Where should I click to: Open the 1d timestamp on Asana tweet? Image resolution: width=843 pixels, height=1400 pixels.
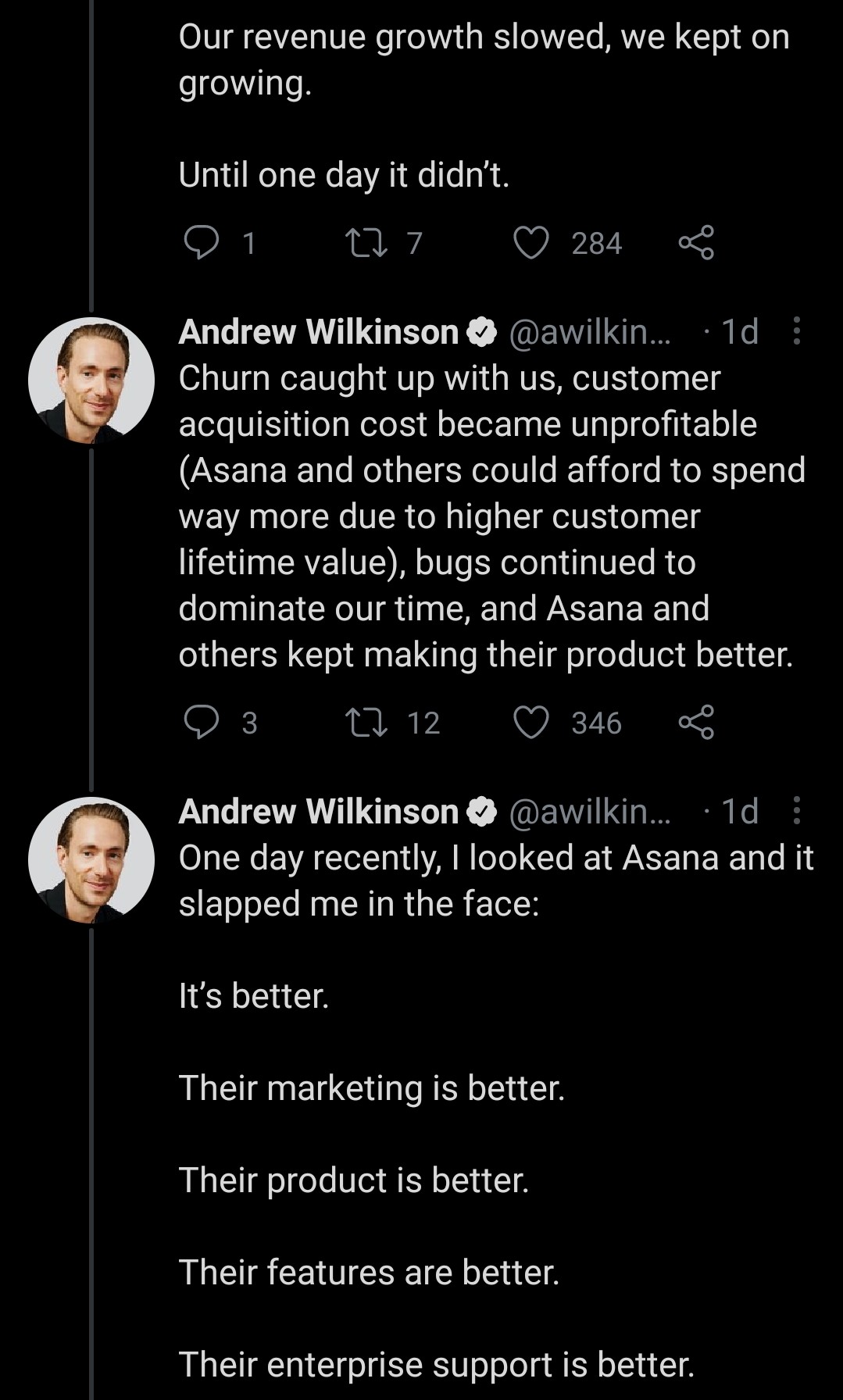click(738, 812)
